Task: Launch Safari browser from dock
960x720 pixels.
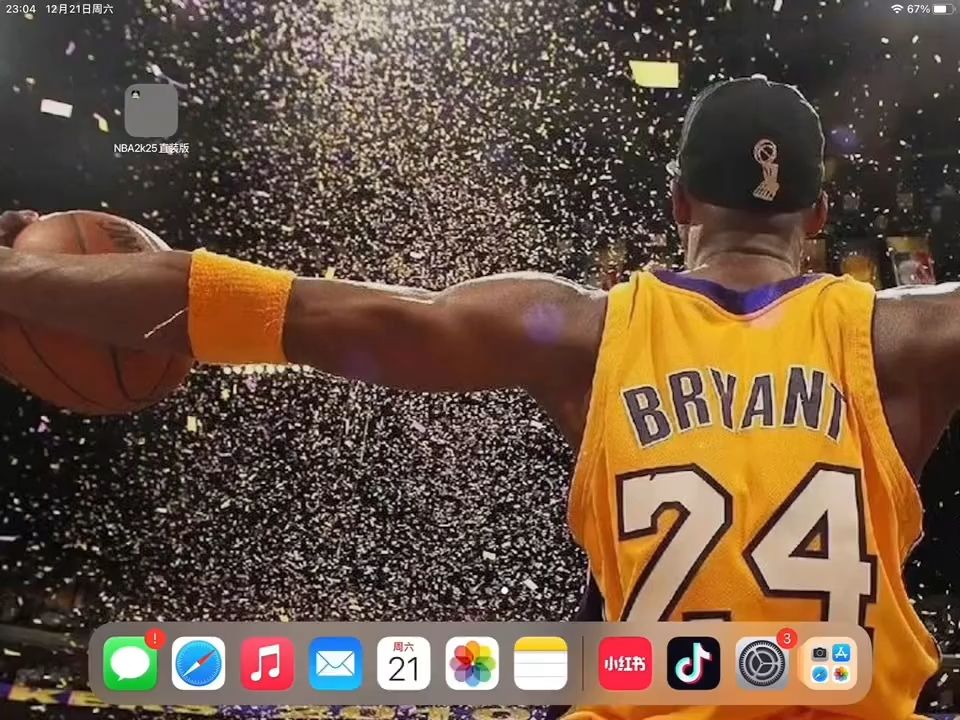Action: [x=198, y=664]
